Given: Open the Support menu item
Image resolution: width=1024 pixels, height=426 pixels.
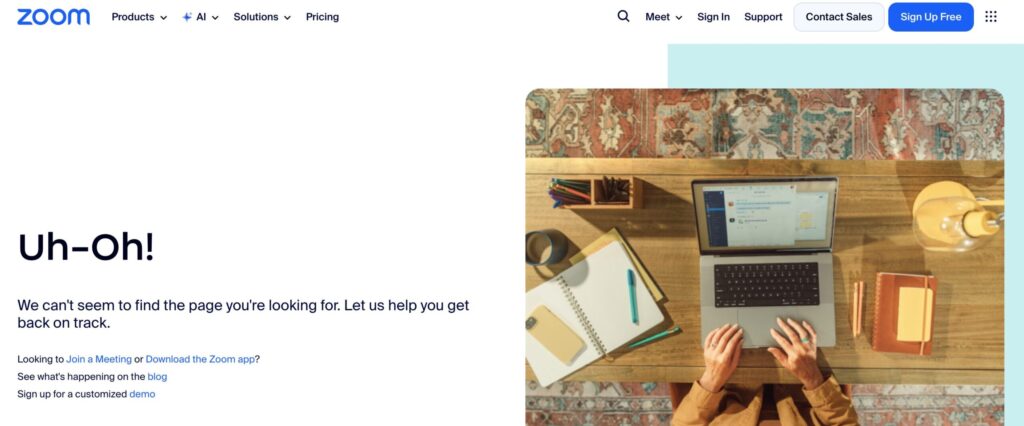Looking at the screenshot, I should [x=763, y=17].
